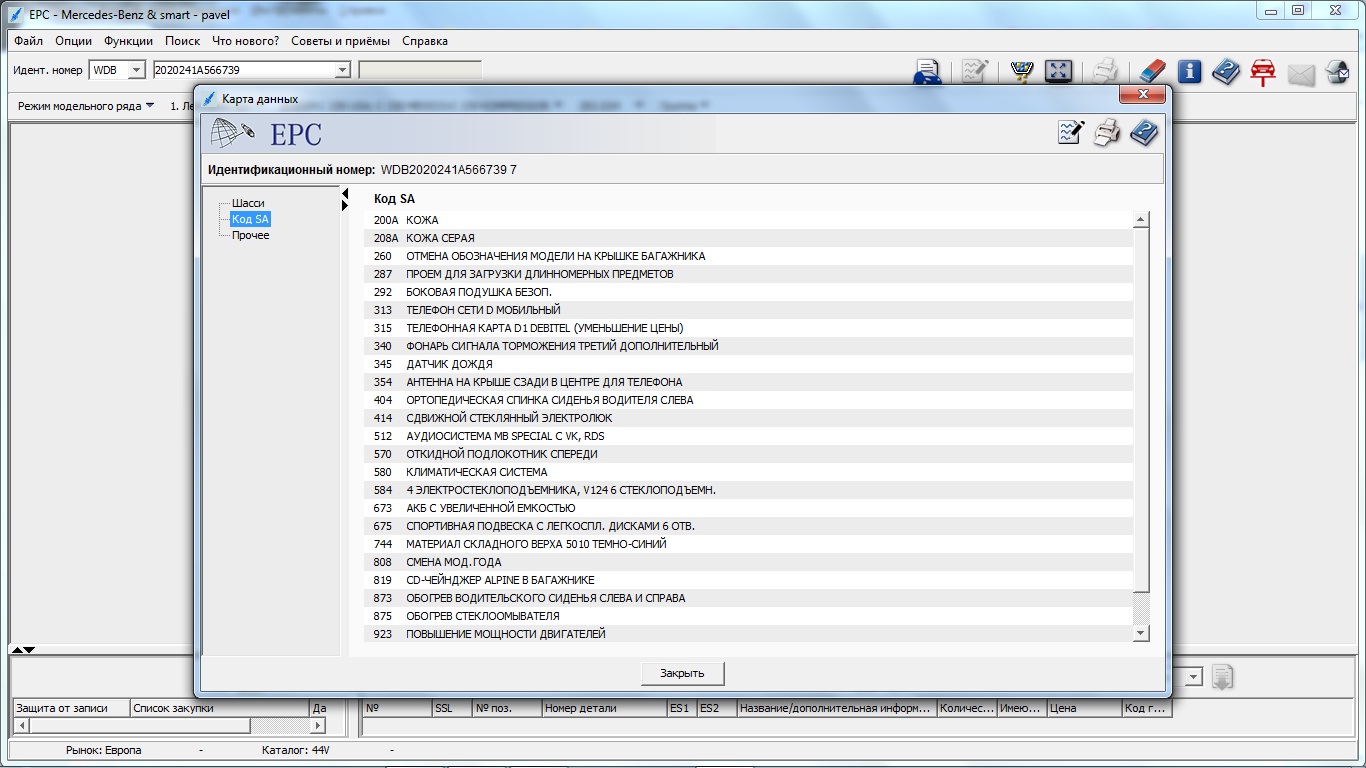The image size is (1366, 768).
Task: Click the greyed printer icon in main toolbar
Action: (x=1105, y=71)
